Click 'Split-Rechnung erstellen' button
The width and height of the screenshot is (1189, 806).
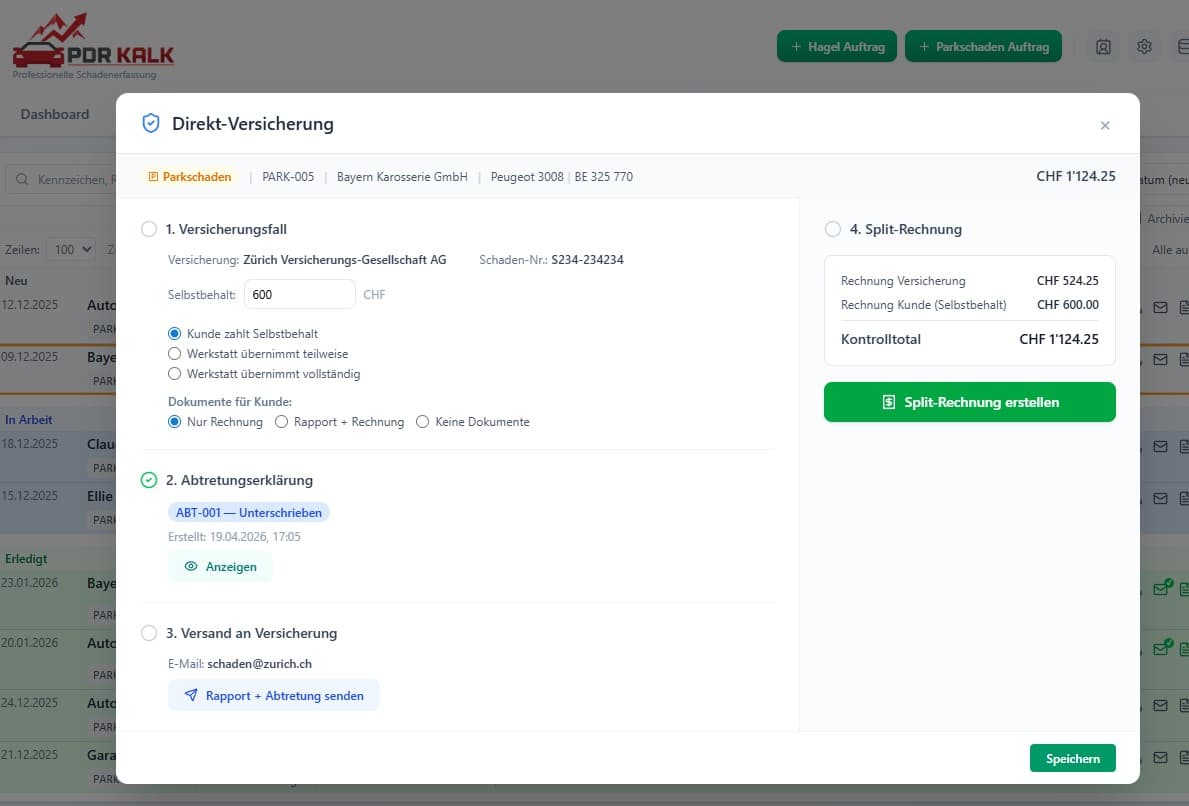click(969, 402)
